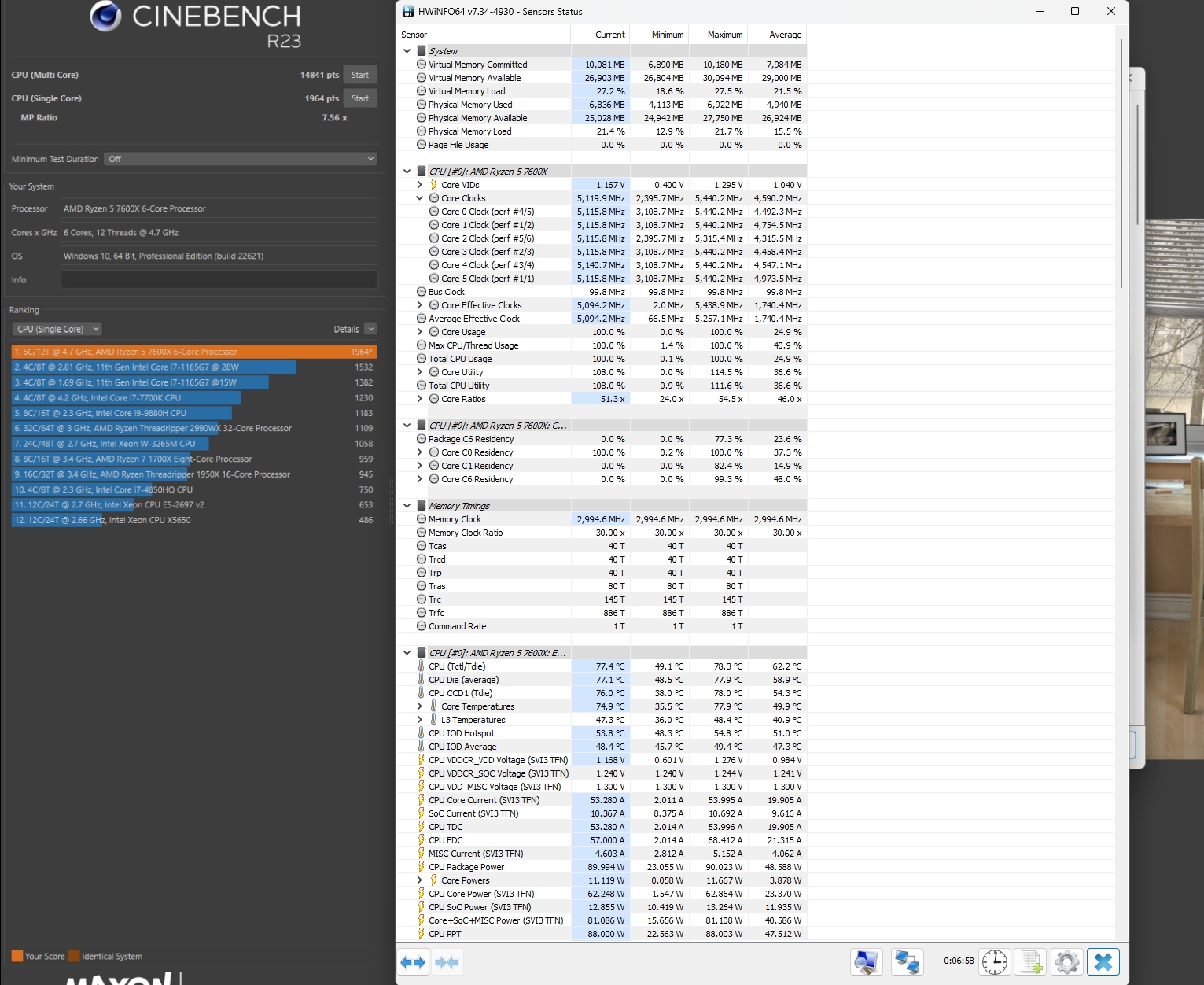Image resolution: width=1204 pixels, height=985 pixels.
Task: Expand the Core Ratios row
Action: (420, 399)
